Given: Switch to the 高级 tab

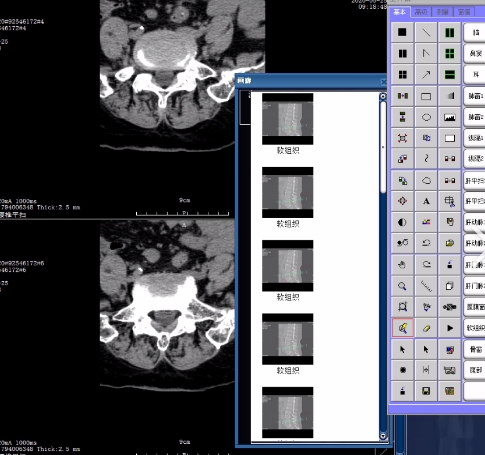Looking at the screenshot, I should 421,12.
